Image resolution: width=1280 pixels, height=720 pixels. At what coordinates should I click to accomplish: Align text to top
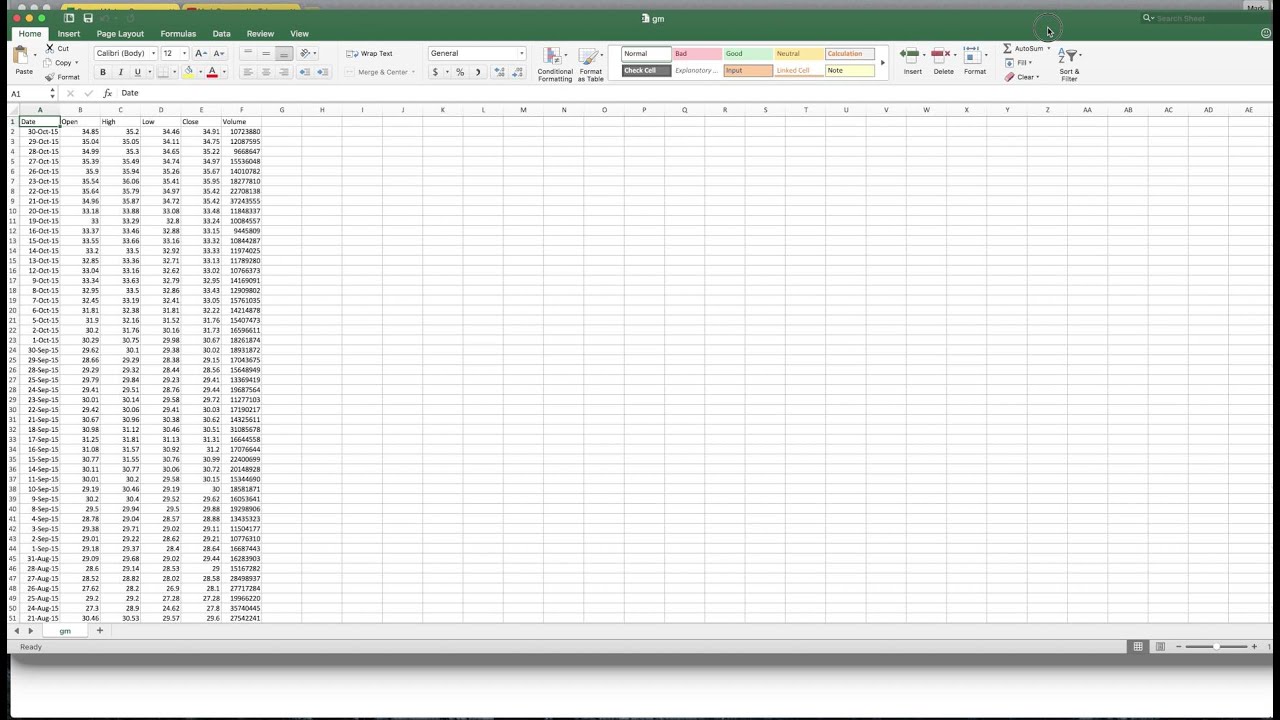coord(248,53)
